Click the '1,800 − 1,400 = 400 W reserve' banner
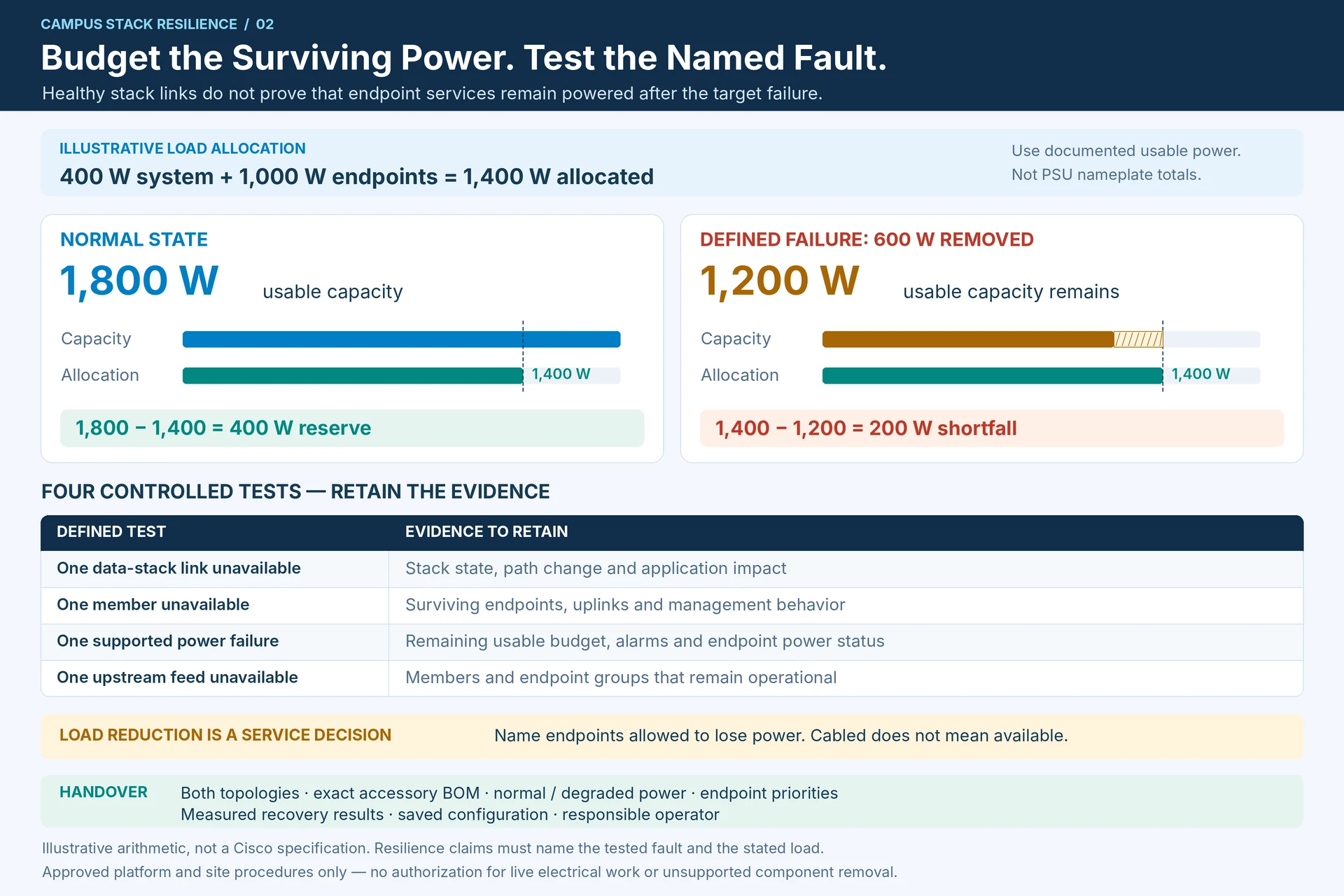The width and height of the screenshot is (1344, 896). pos(352,428)
